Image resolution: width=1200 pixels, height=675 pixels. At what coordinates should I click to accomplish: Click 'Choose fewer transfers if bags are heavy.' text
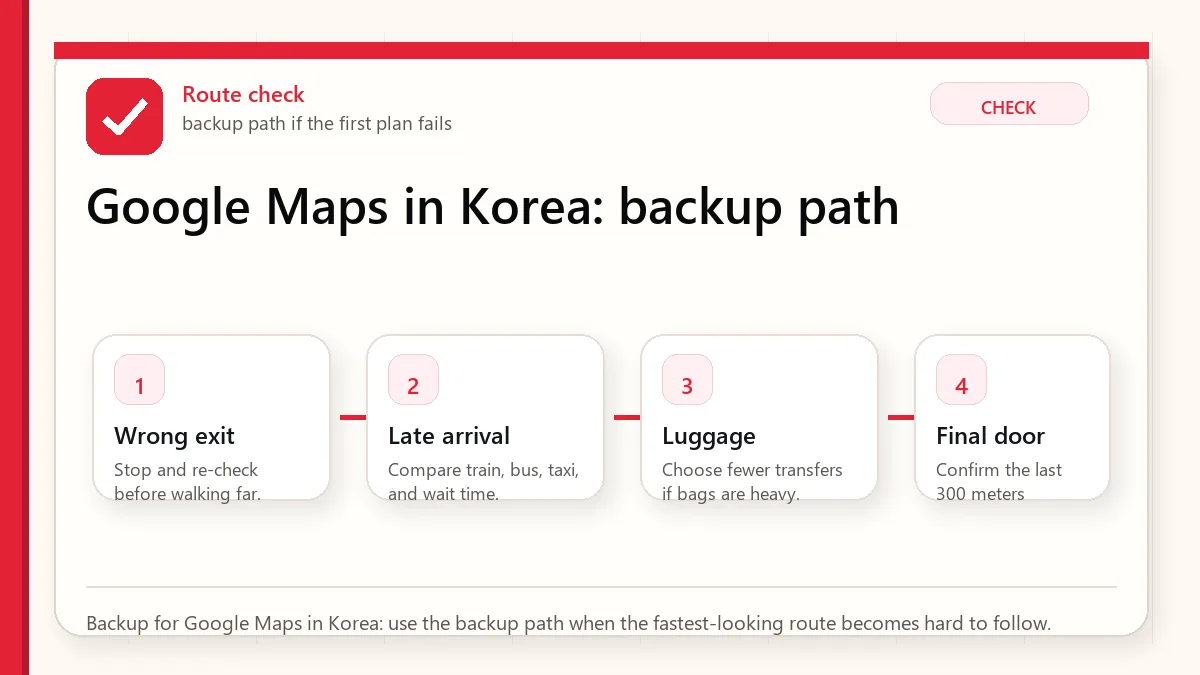pyautogui.click(x=752, y=481)
